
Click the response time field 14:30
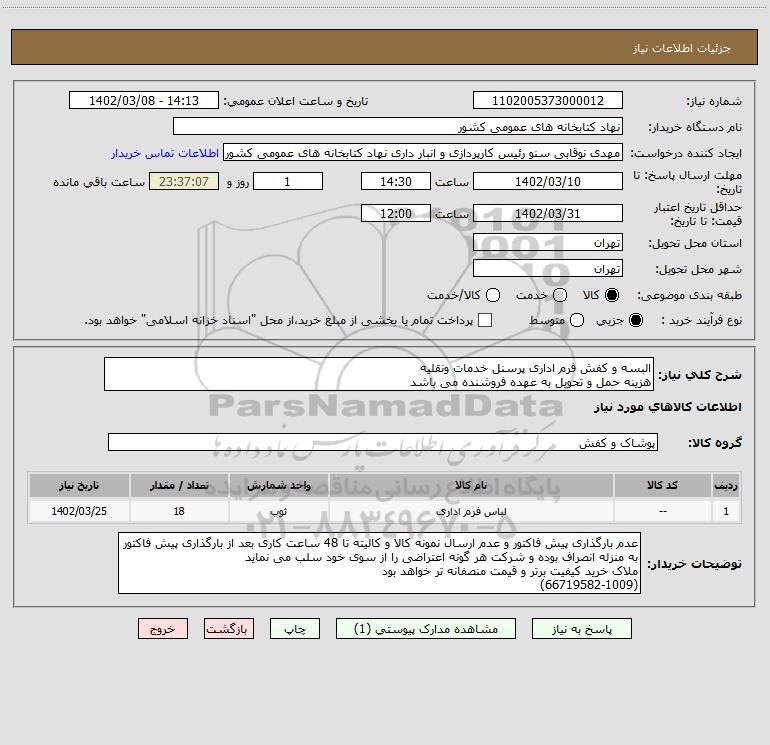point(396,181)
